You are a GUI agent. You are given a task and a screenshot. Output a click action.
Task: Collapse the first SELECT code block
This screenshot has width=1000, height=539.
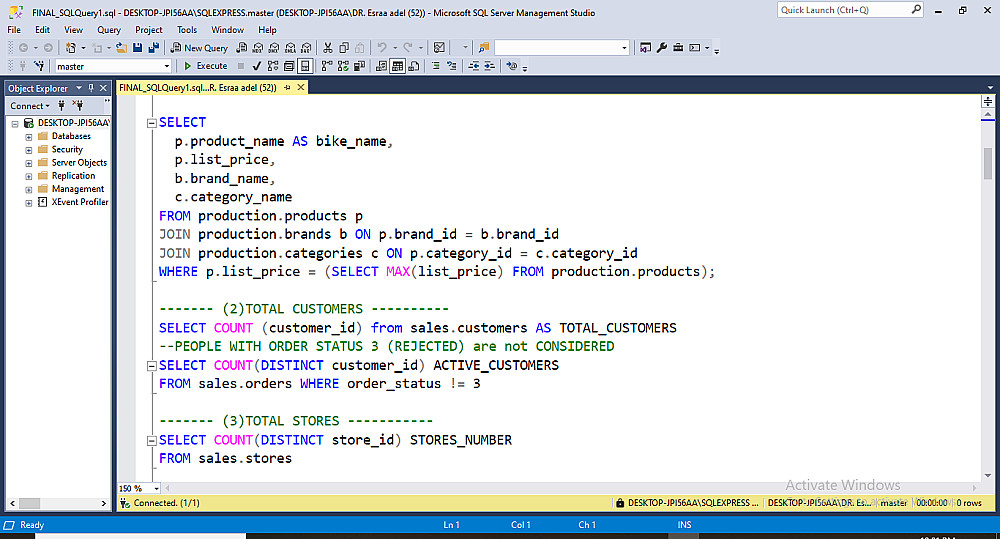pos(152,123)
